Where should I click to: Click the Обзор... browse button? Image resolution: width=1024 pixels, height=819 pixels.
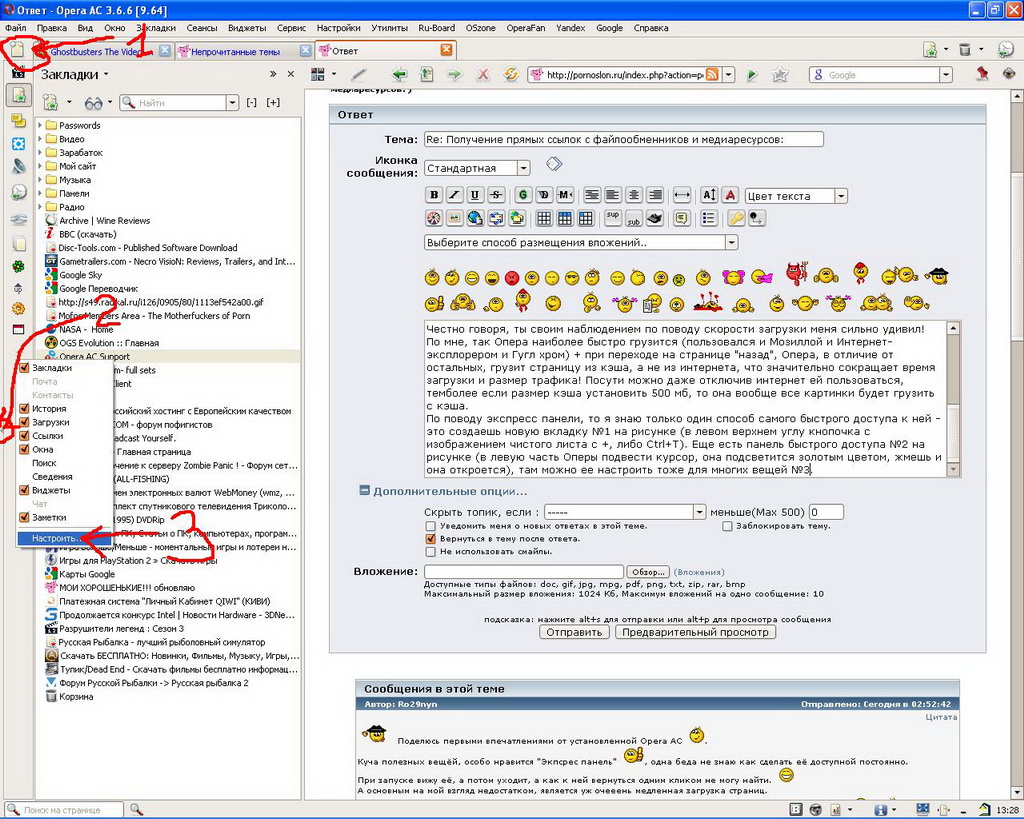[648, 572]
